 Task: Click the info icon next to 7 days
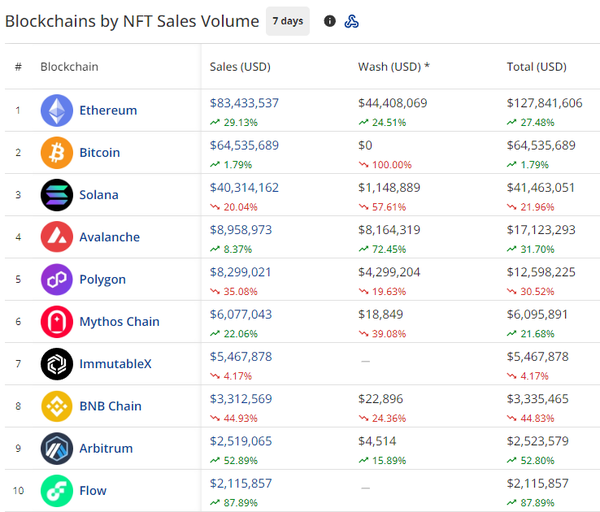click(x=330, y=21)
